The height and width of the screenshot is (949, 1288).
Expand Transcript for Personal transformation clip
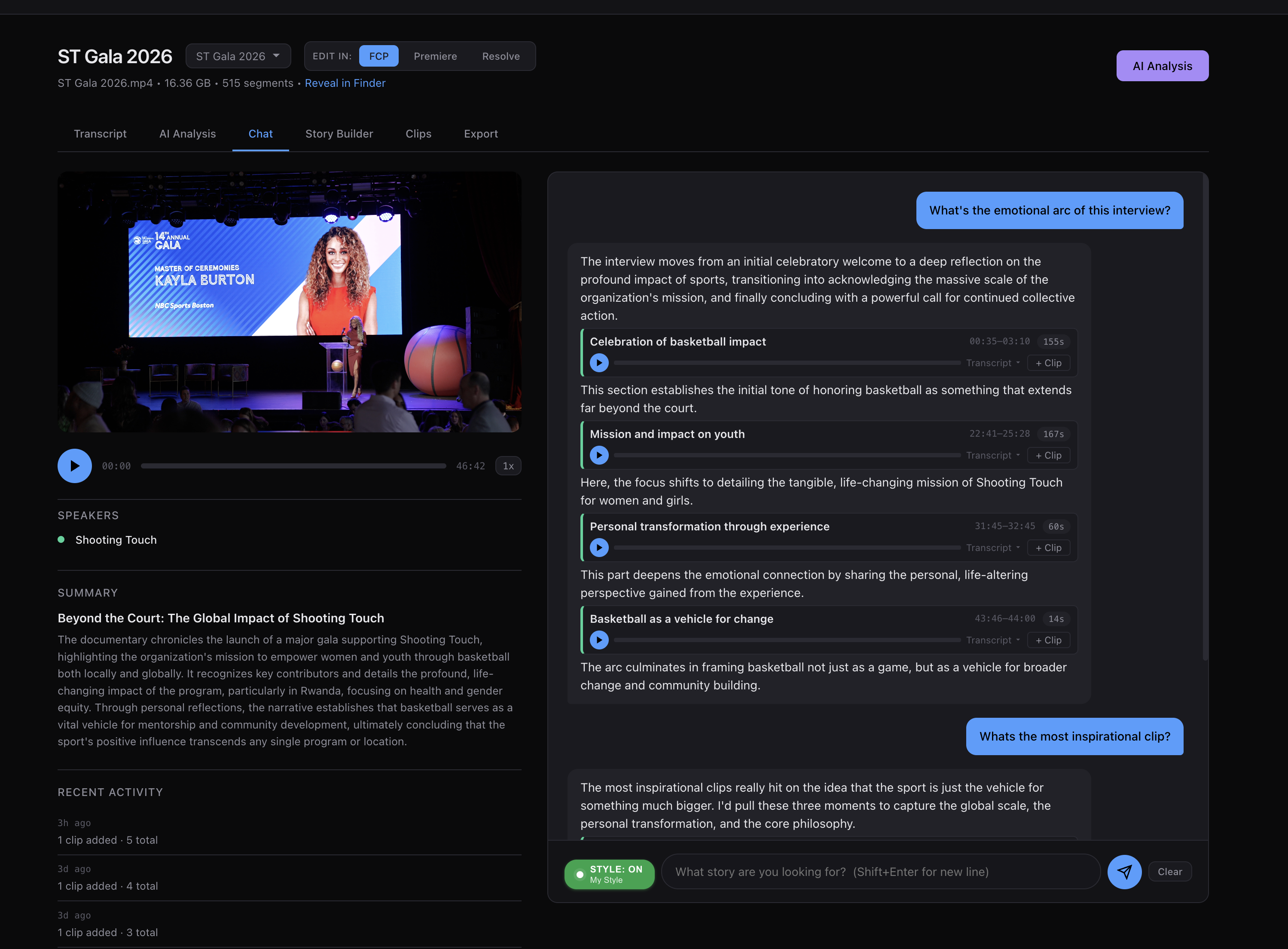click(993, 548)
